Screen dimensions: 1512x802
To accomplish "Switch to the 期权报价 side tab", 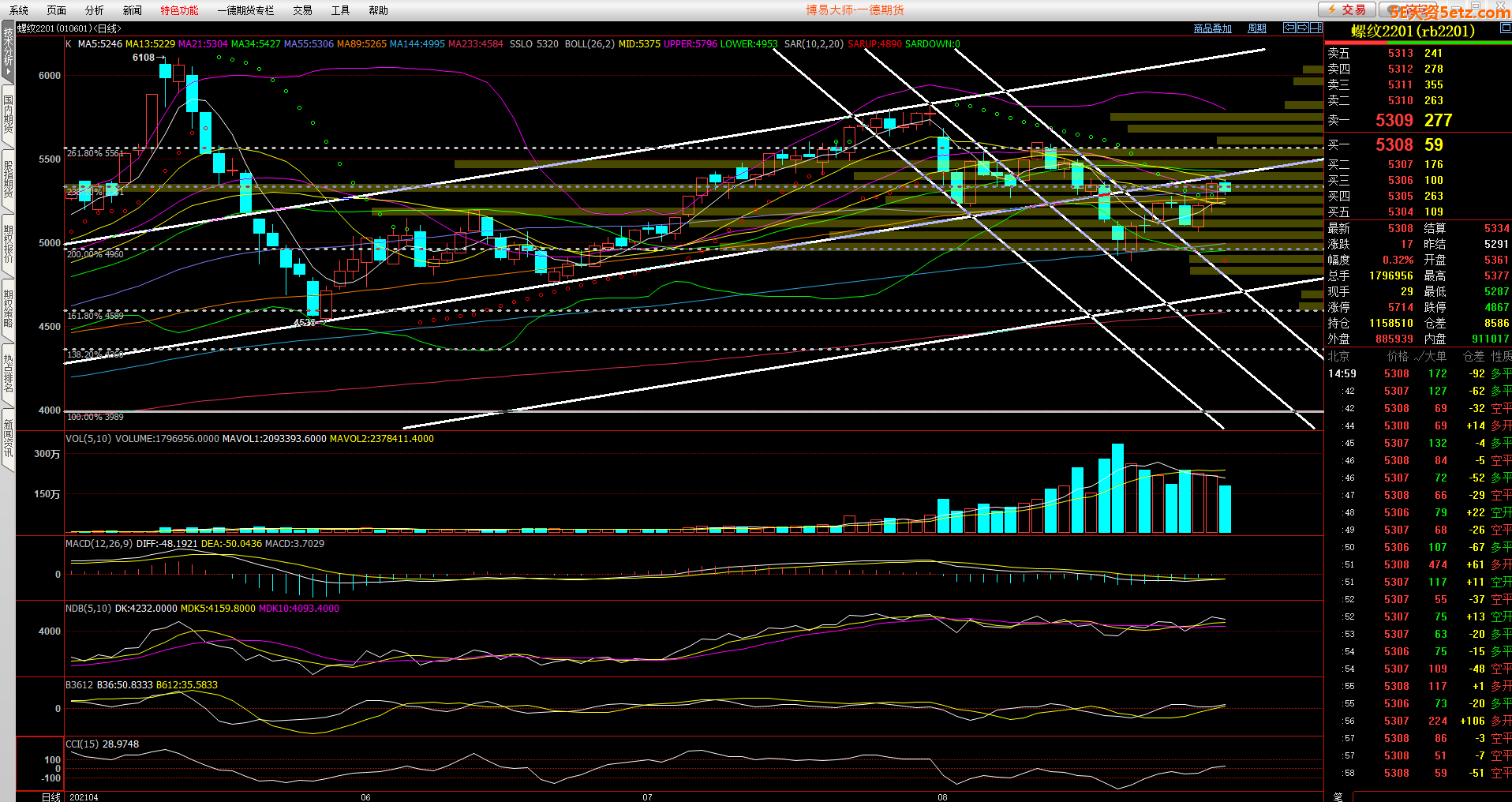I will pos(8,245).
